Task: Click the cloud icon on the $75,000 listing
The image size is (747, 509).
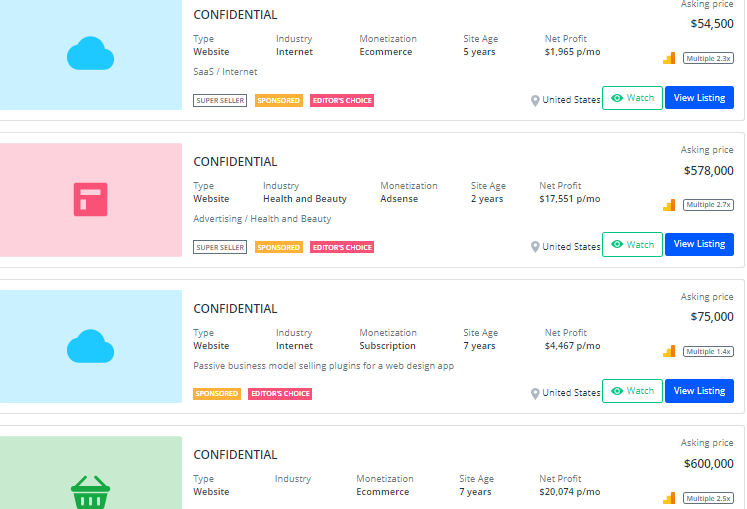Action: (x=91, y=346)
